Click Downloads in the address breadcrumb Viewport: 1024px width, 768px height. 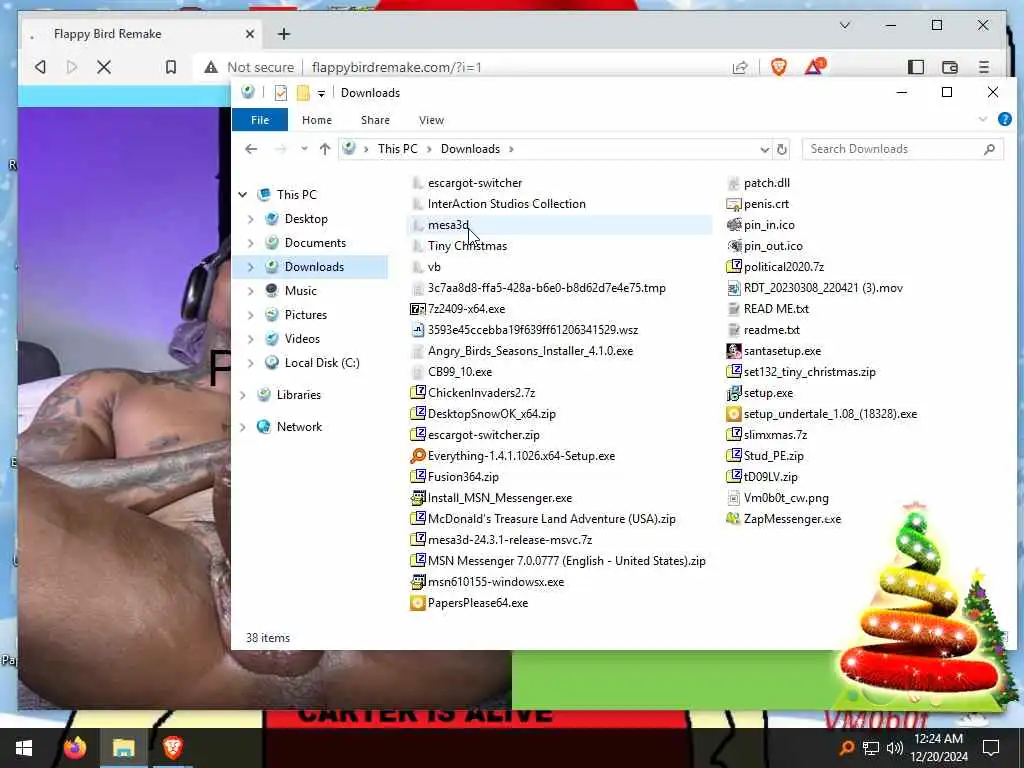click(470, 149)
